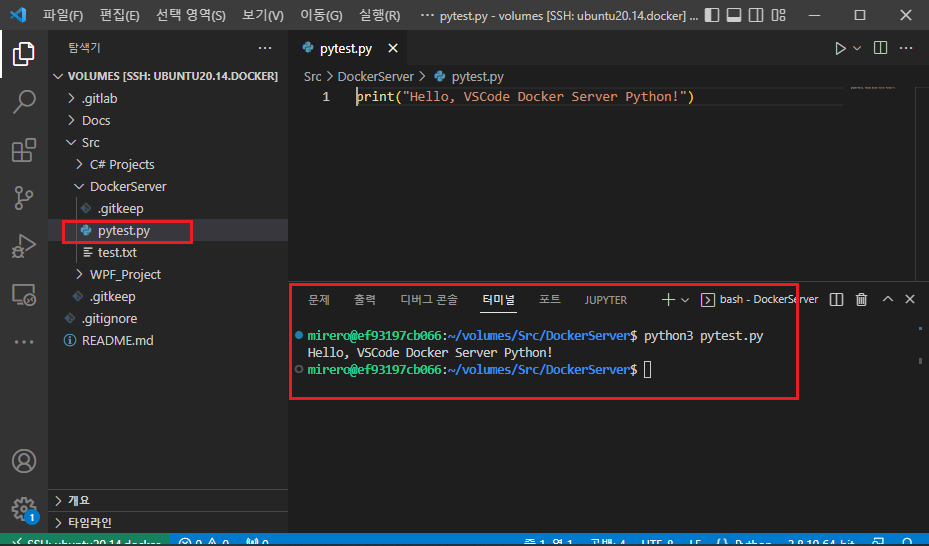
Task: Close the terminal panel
Action: click(x=910, y=299)
